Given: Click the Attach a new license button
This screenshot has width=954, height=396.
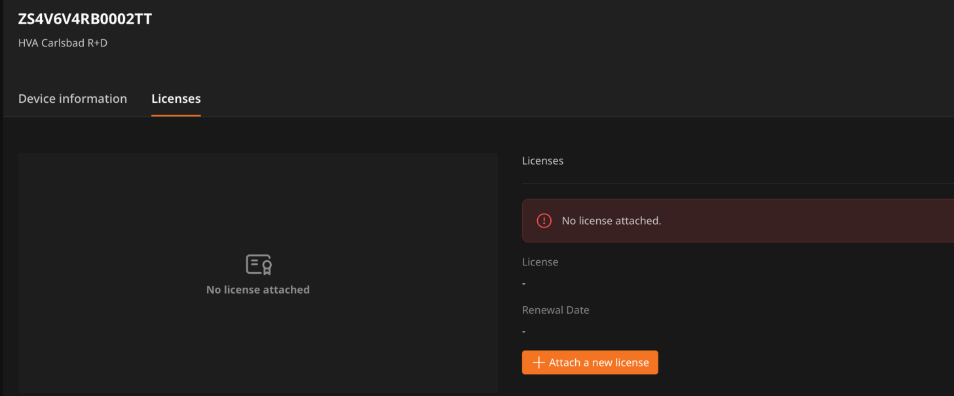Looking at the screenshot, I should pyautogui.click(x=590, y=363).
